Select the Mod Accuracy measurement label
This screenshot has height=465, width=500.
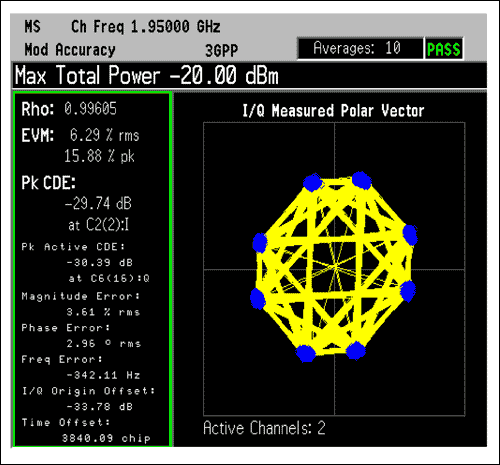tap(70, 50)
